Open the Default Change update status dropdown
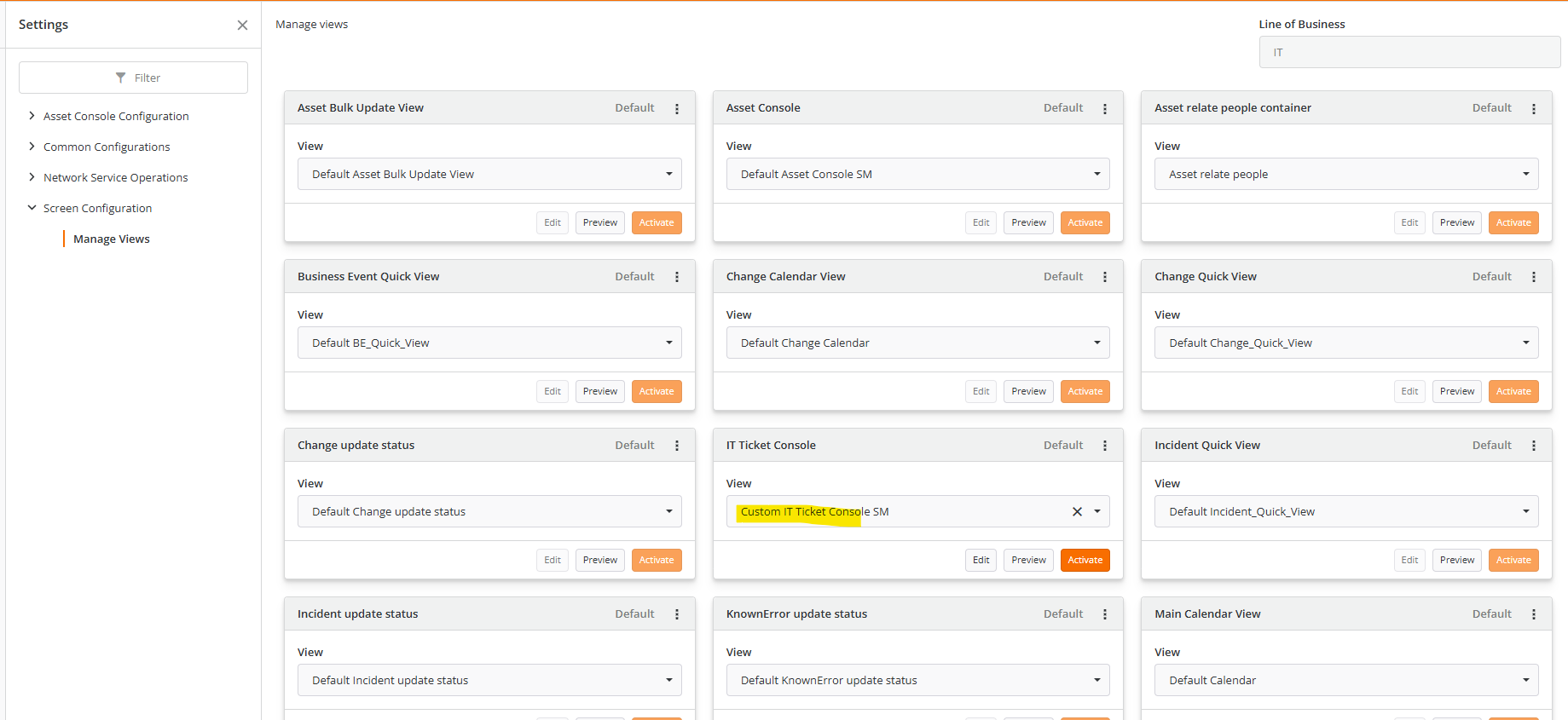This screenshot has height=720, width=1568. coord(489,511)
